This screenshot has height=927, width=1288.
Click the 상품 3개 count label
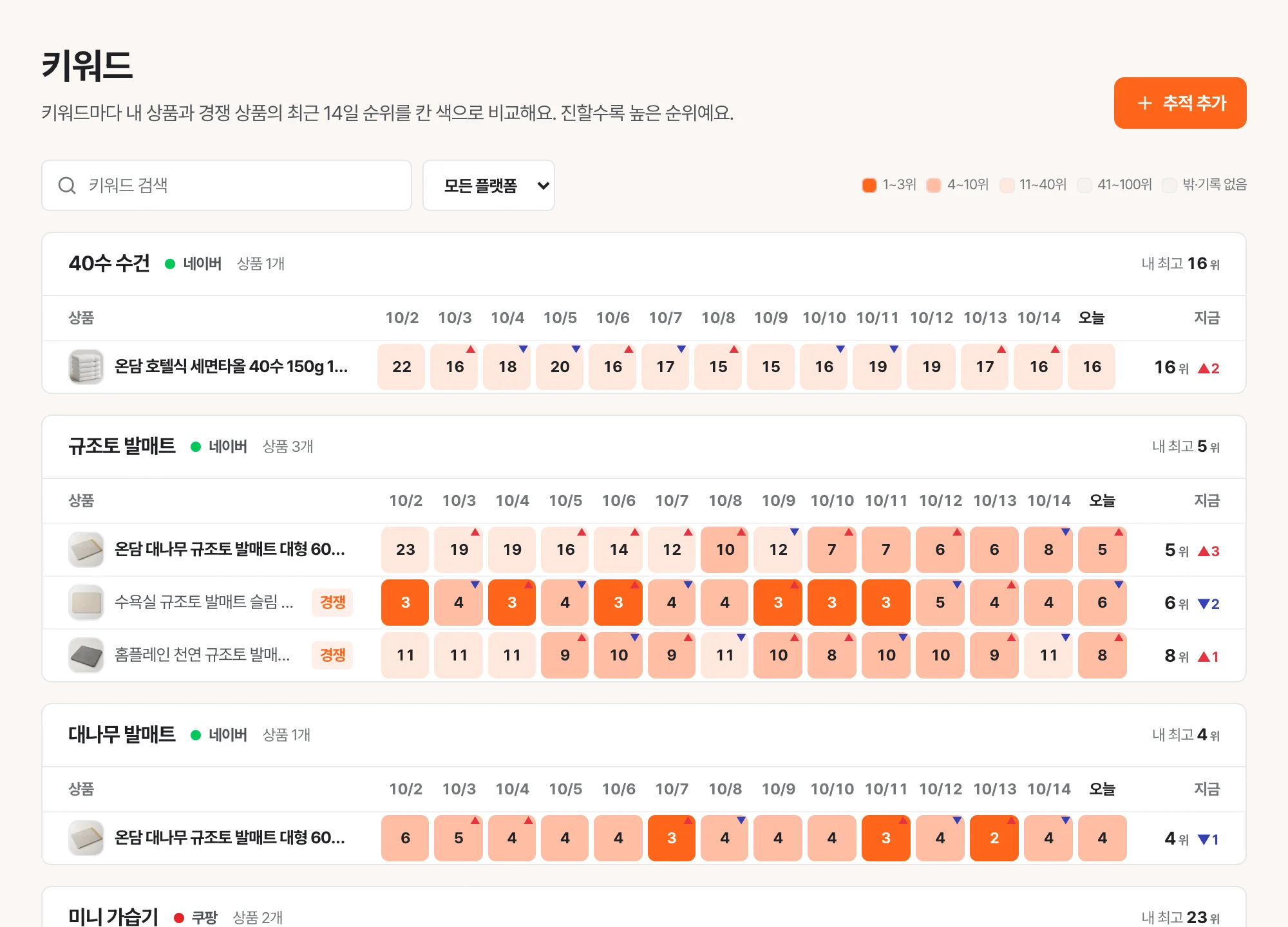click(x=288, y=447)
